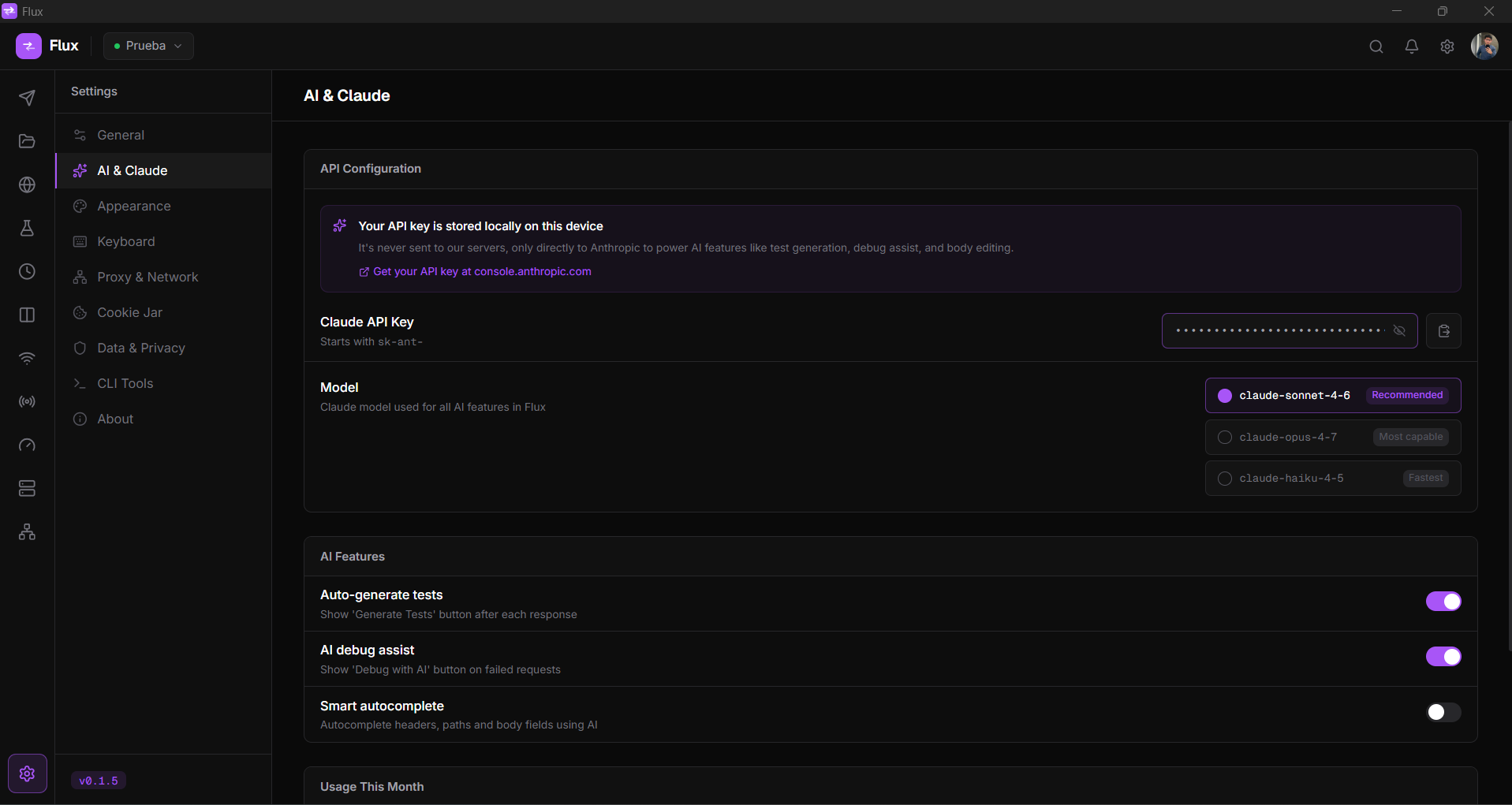
Task: Click the notifications bell icon
Action: [x=1412, y=47]
